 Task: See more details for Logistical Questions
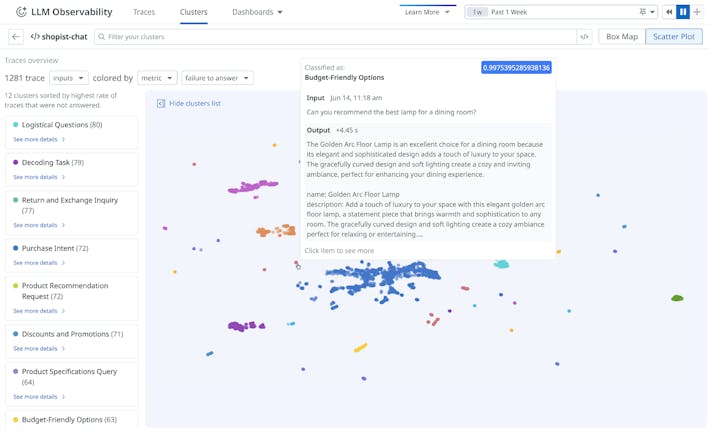coord(36,140)
